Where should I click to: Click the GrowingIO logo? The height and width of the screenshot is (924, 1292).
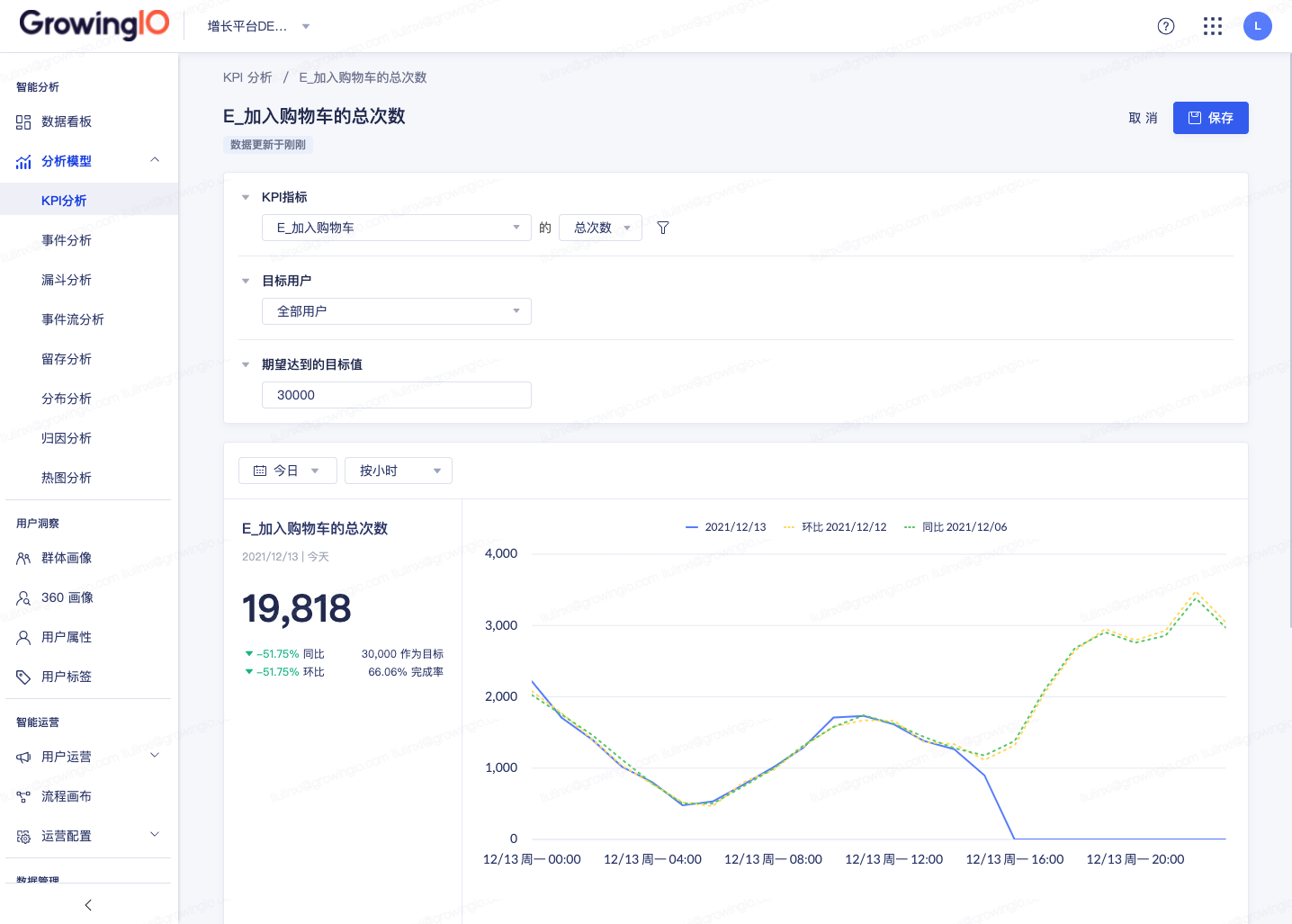point(94,24)
